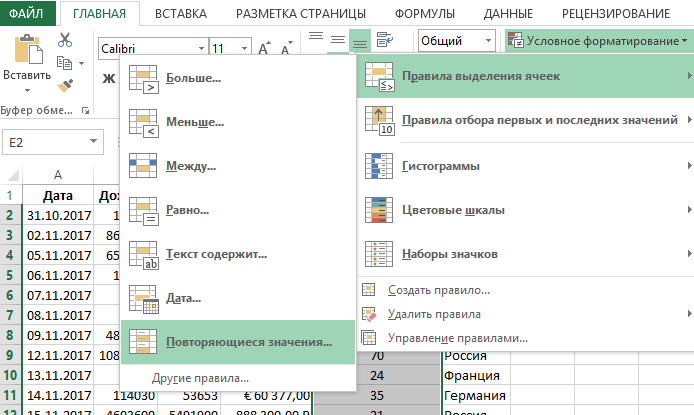Open the Цветовые шкалы submenu
The height and width of the screenshot is (415, 694).
(526, 210)
